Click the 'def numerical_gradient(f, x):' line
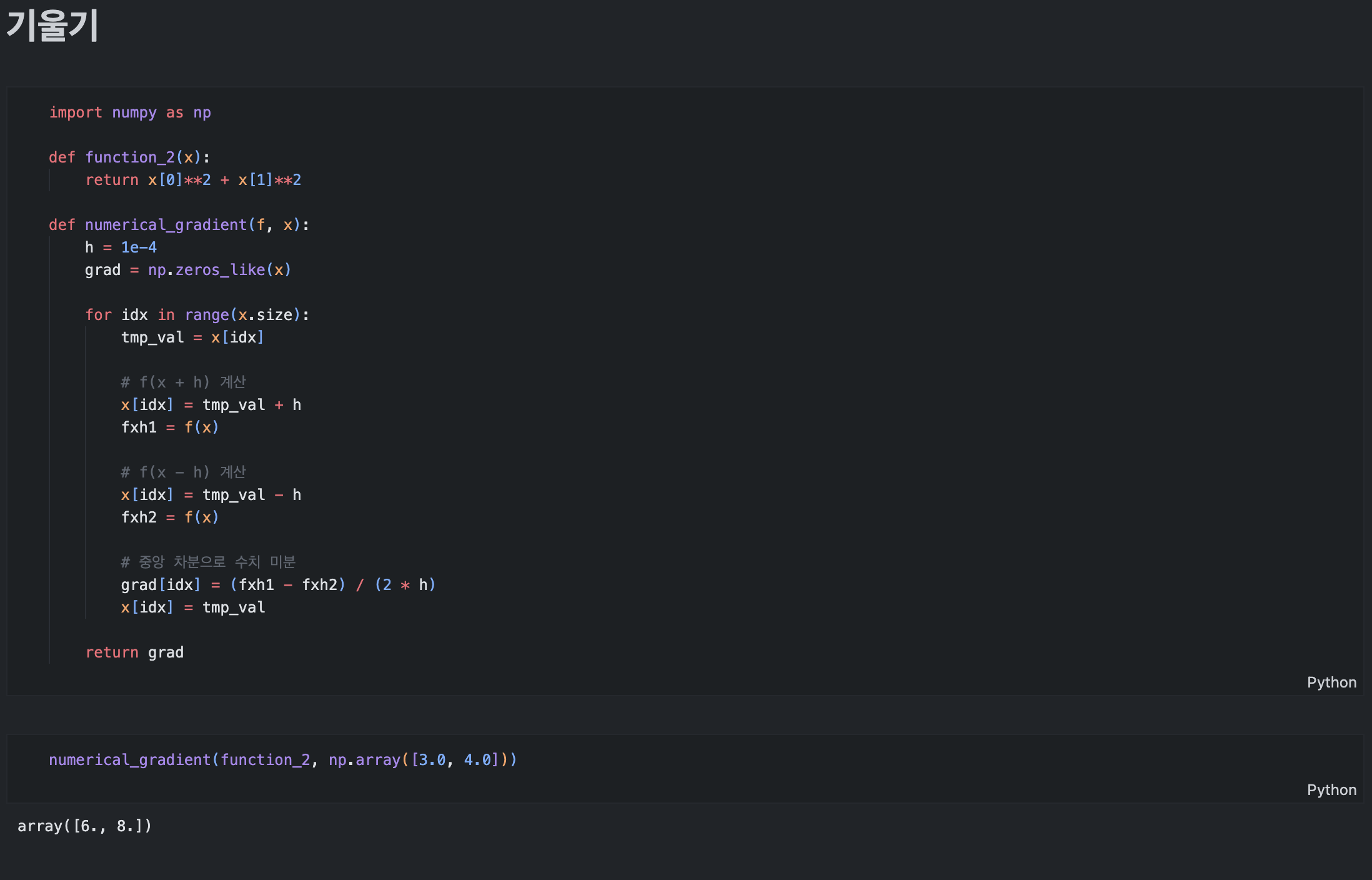 point(179,225)
